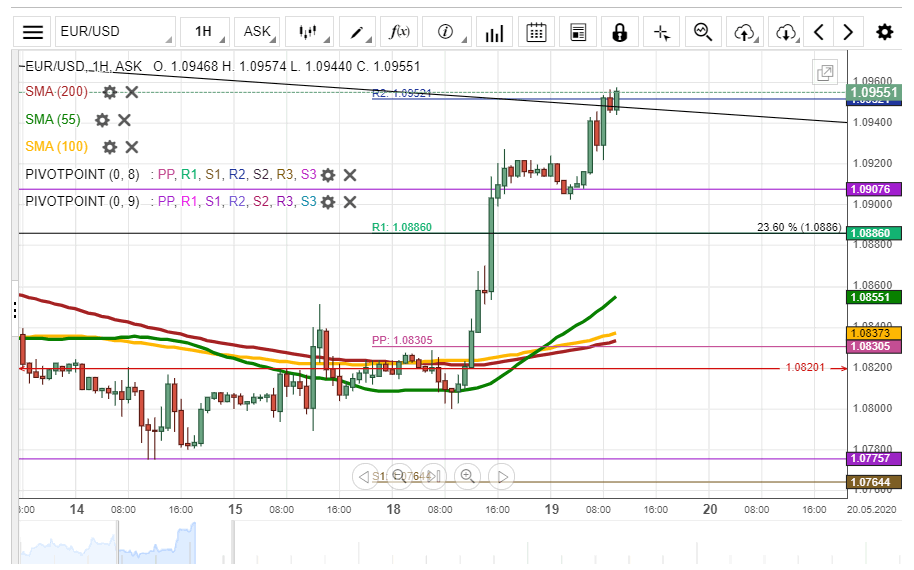Click the EUR/USD, 1H, ASK chart title
This screenshot has height=570, width=914.
coord(83,66)
